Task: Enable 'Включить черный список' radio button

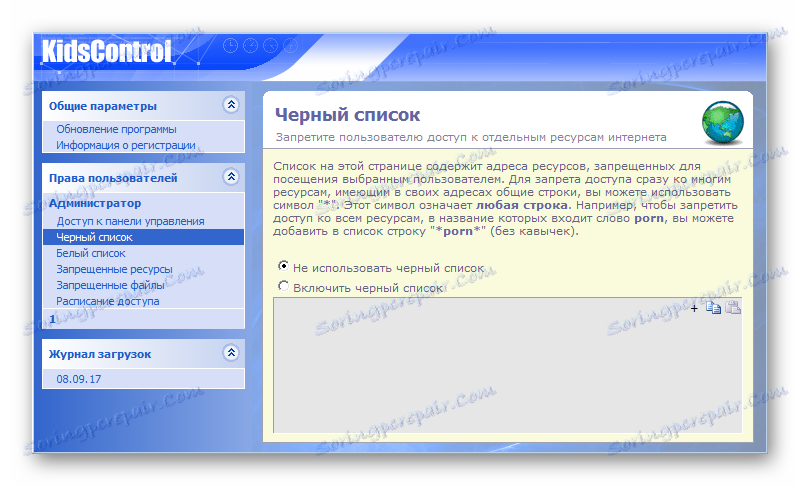Action: pyautogui.click(x=283, y=286)
